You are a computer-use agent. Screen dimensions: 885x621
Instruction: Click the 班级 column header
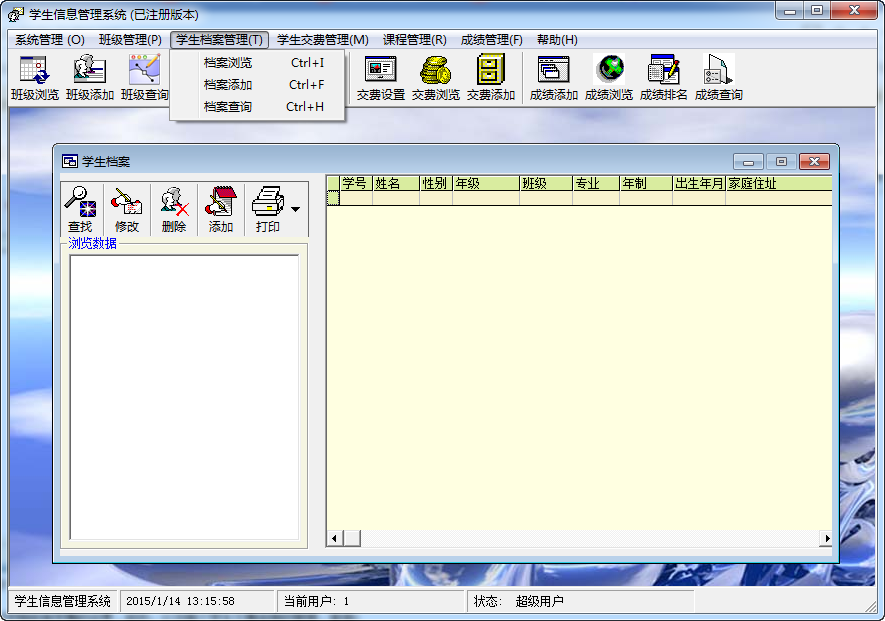(546, 183)
